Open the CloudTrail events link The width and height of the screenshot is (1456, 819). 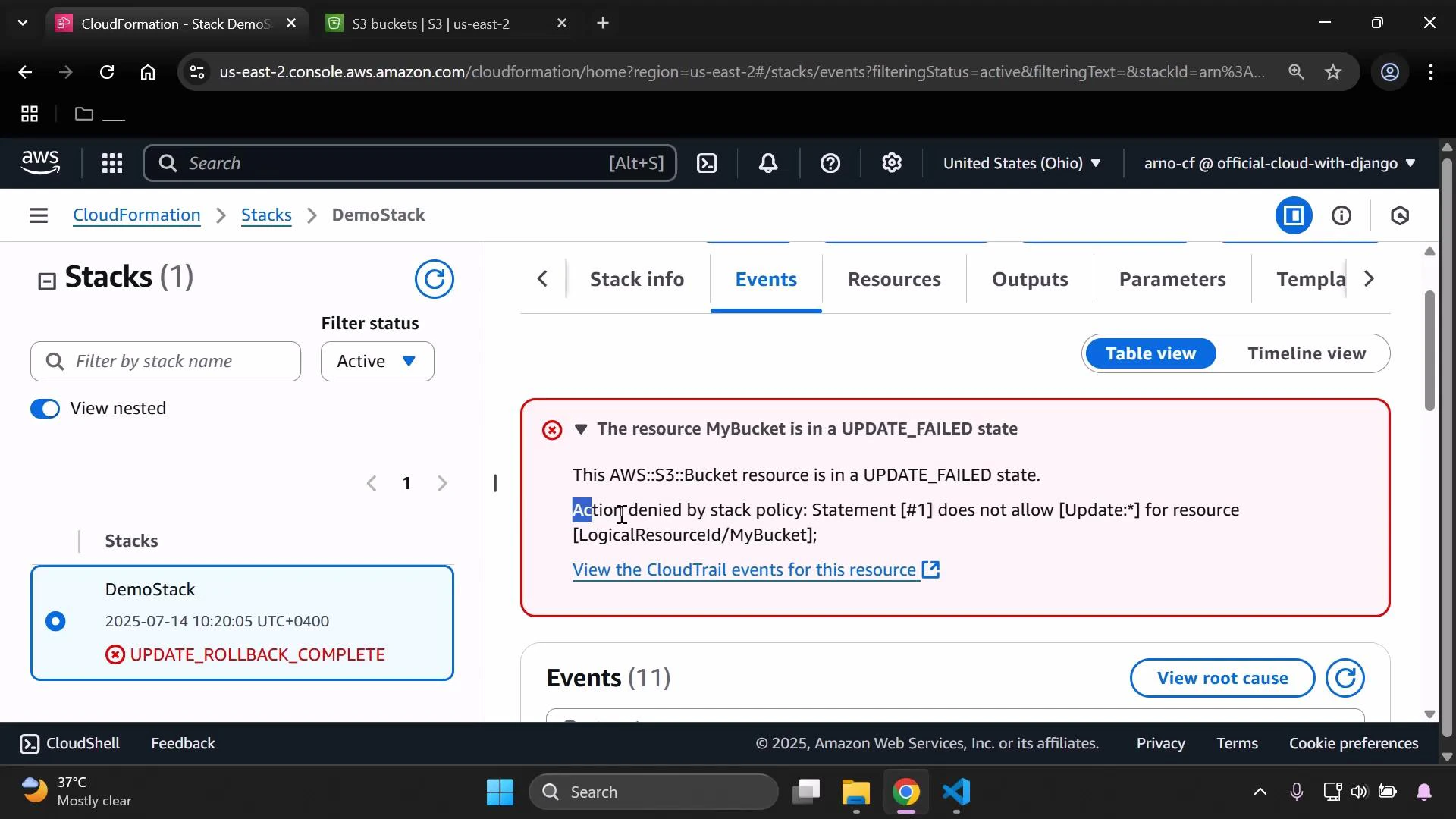[743, 570]
